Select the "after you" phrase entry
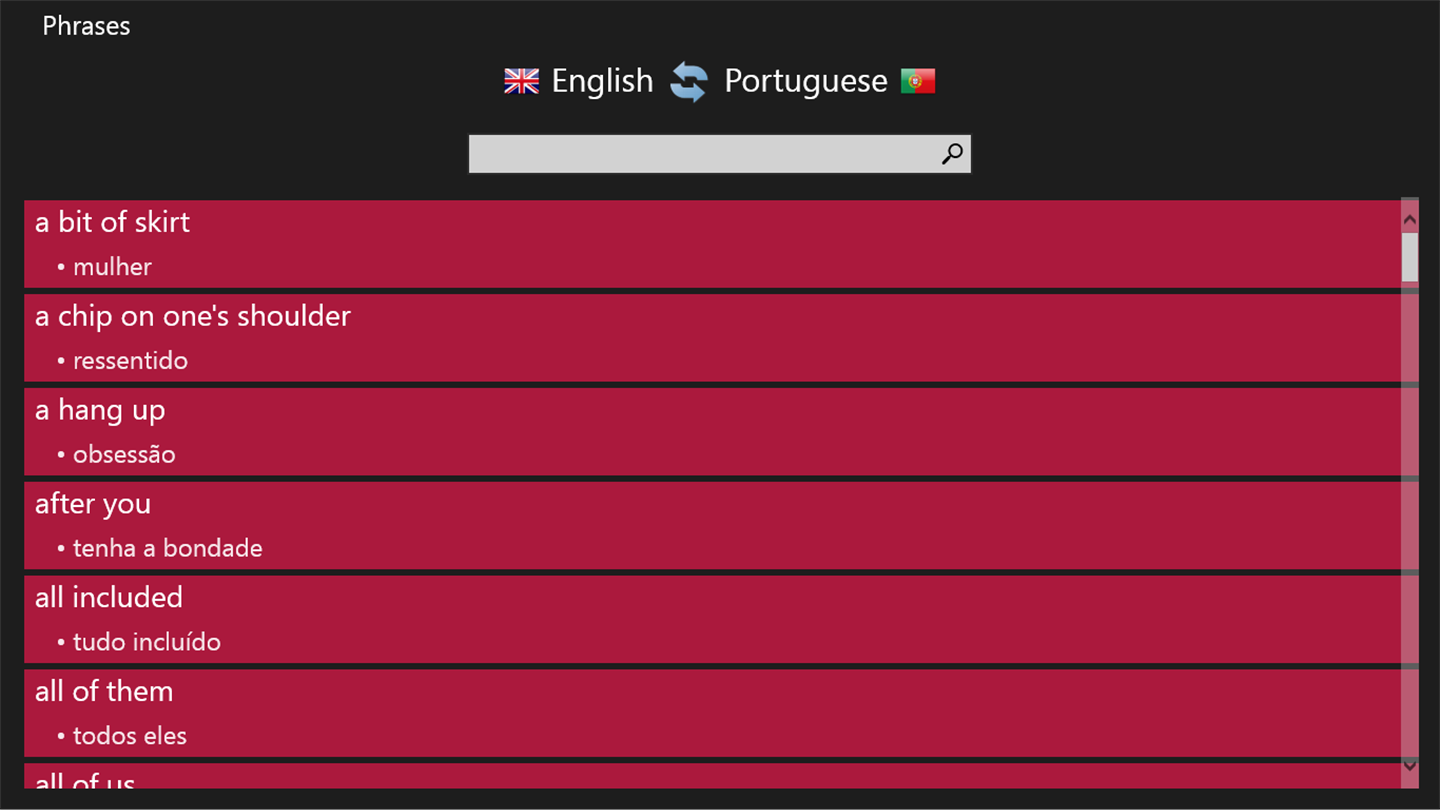Image resolution: width=1440 pixels, height=810 pixels. (93, 504)
